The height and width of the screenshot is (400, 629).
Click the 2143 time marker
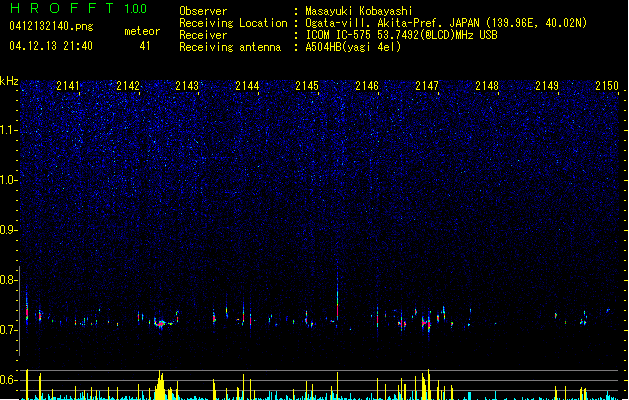187,86
